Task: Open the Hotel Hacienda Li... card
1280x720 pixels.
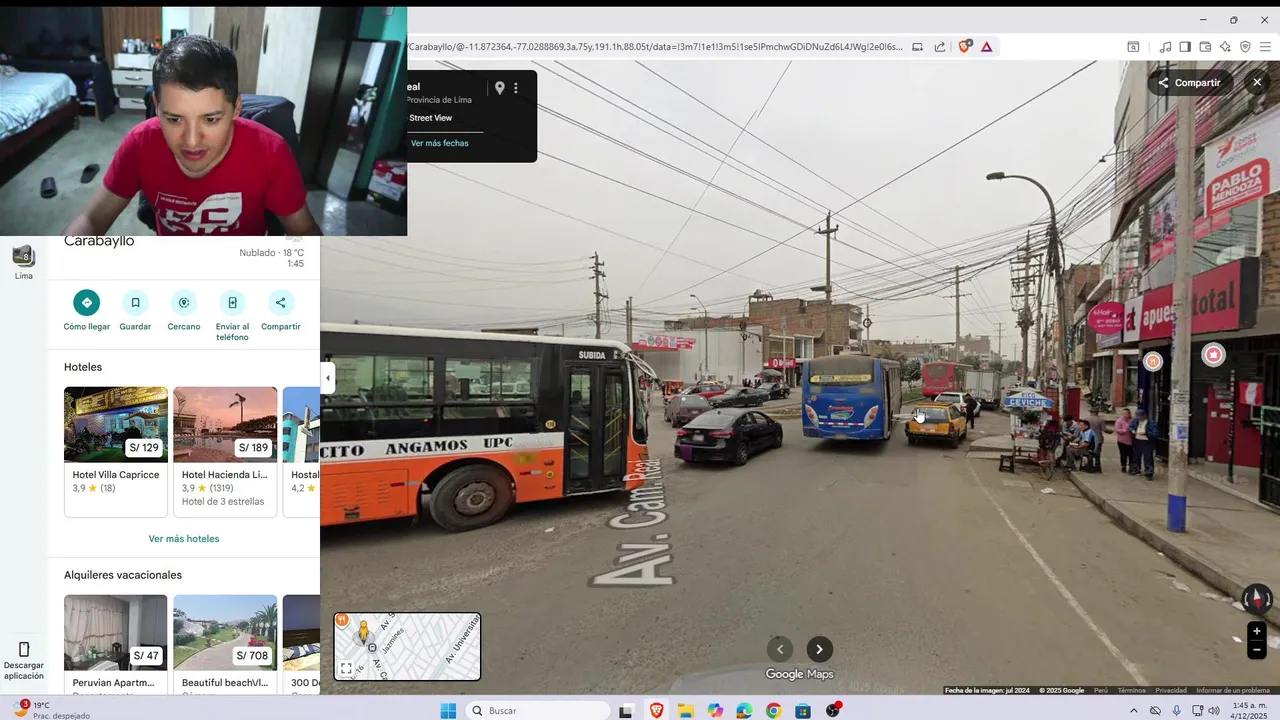Action: [x=225, y=452]
